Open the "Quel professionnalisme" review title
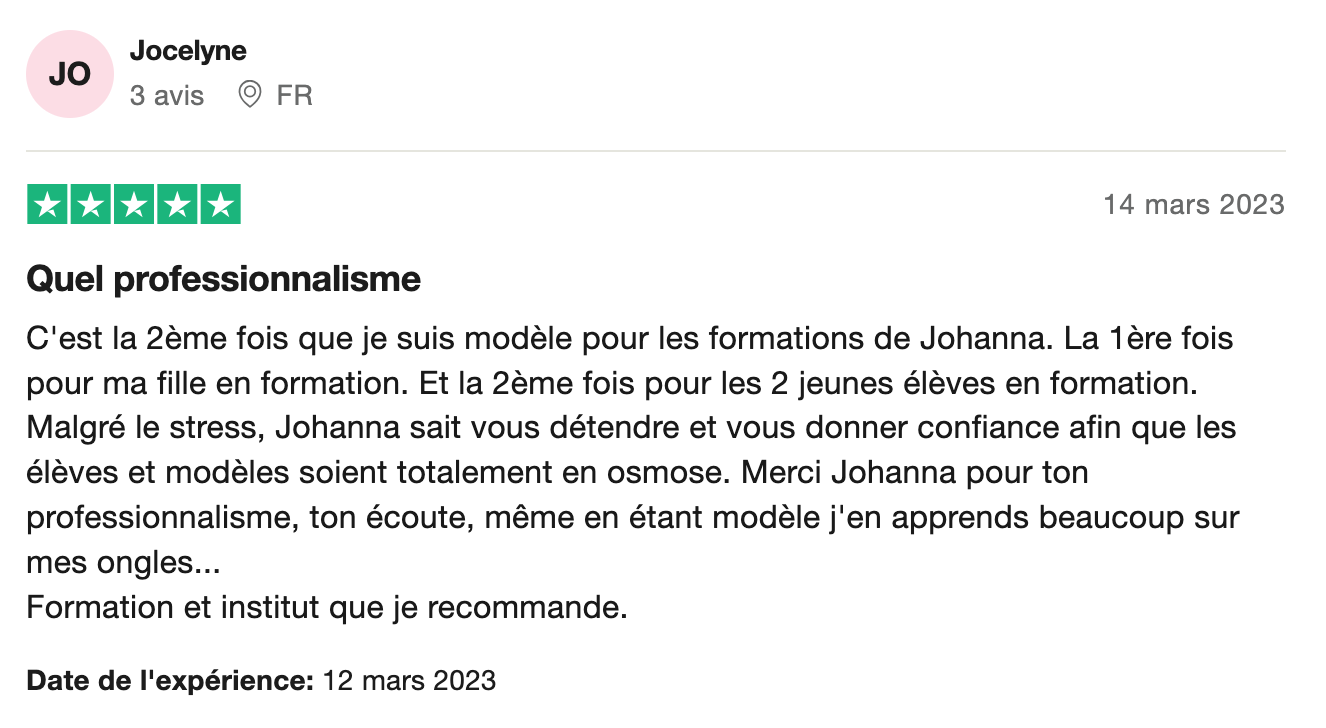The width and height of the screenshot is (1326, 728). click(x=224, y=279)
